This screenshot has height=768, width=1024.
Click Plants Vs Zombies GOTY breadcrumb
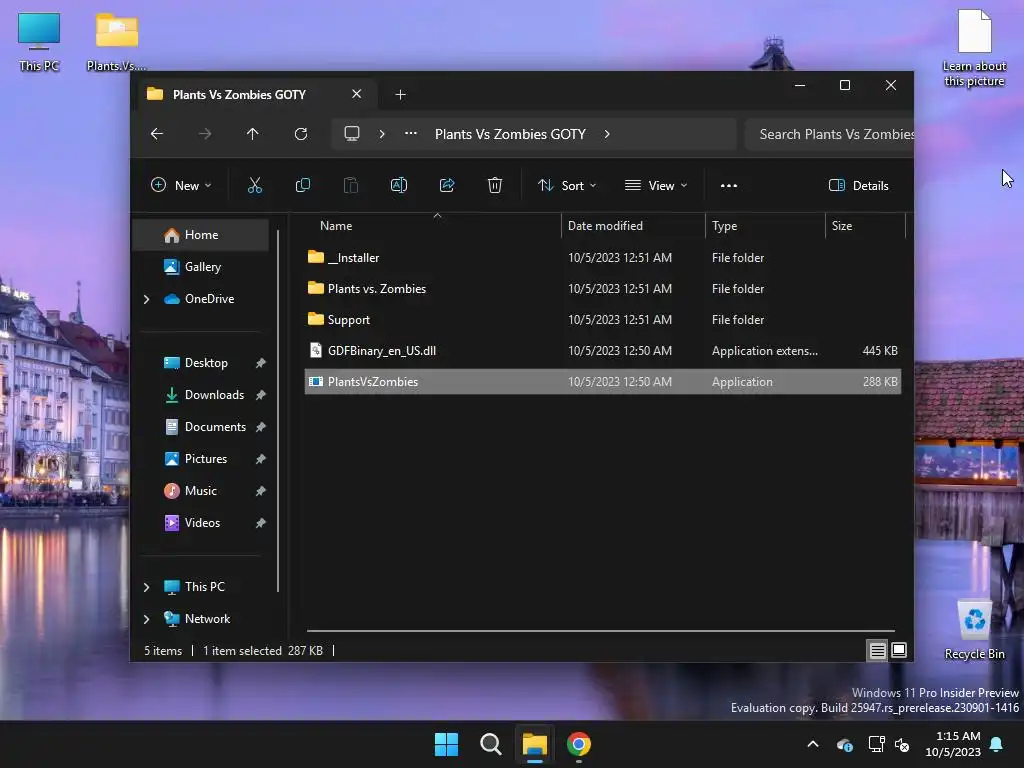click(510, 134)
